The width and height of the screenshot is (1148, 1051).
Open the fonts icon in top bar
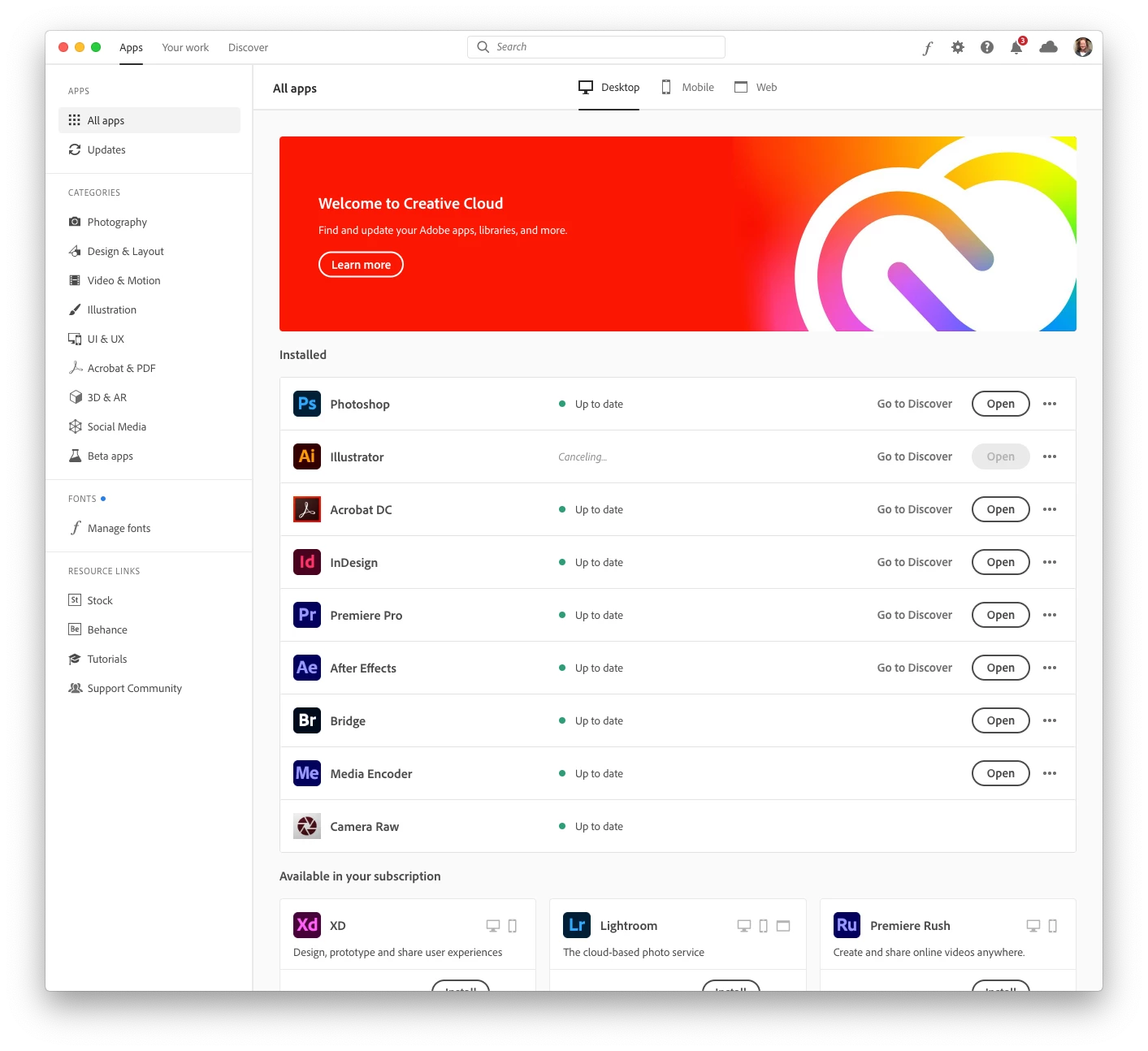click(928, 48)
